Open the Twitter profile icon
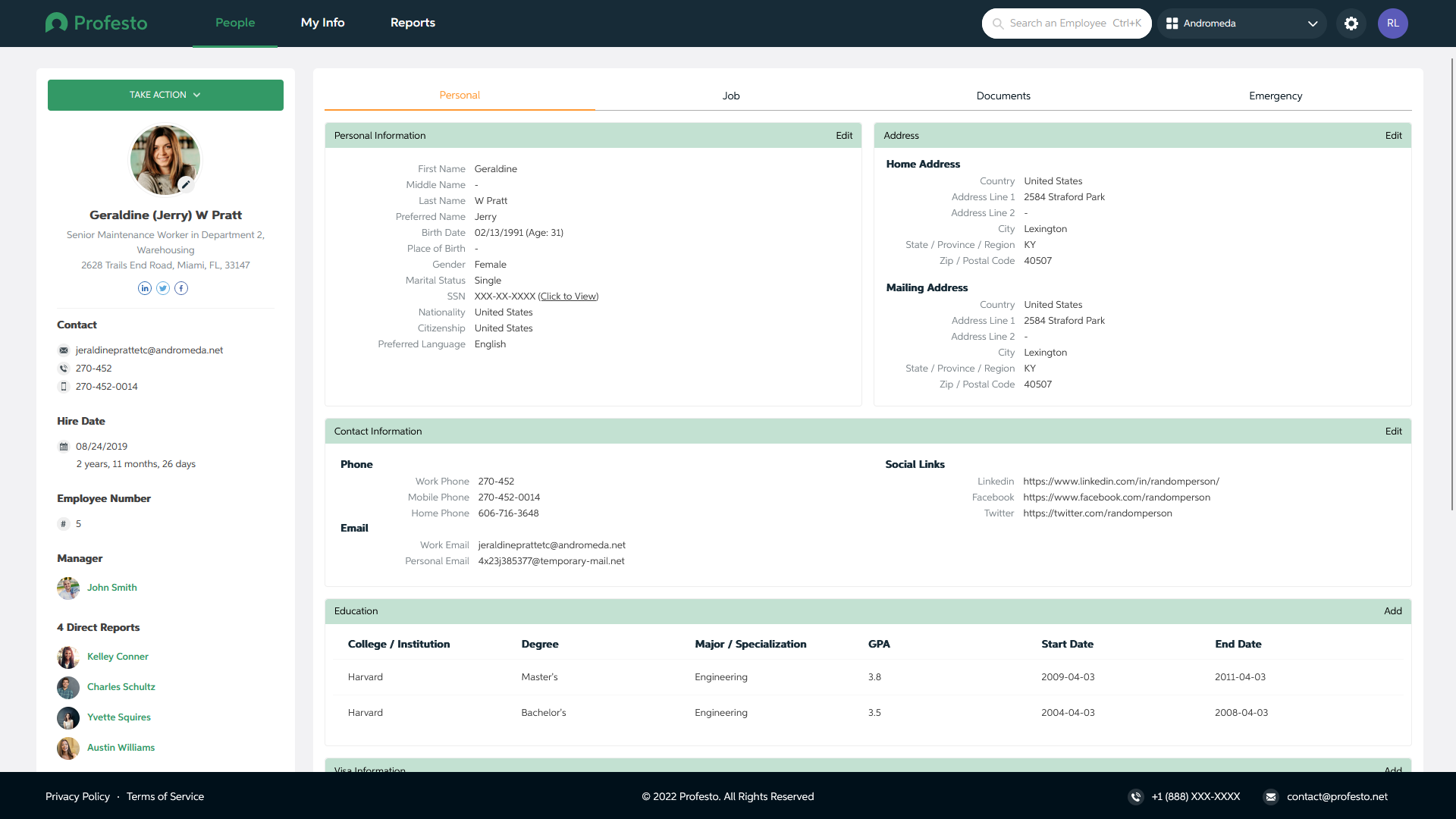 point(163,288)
